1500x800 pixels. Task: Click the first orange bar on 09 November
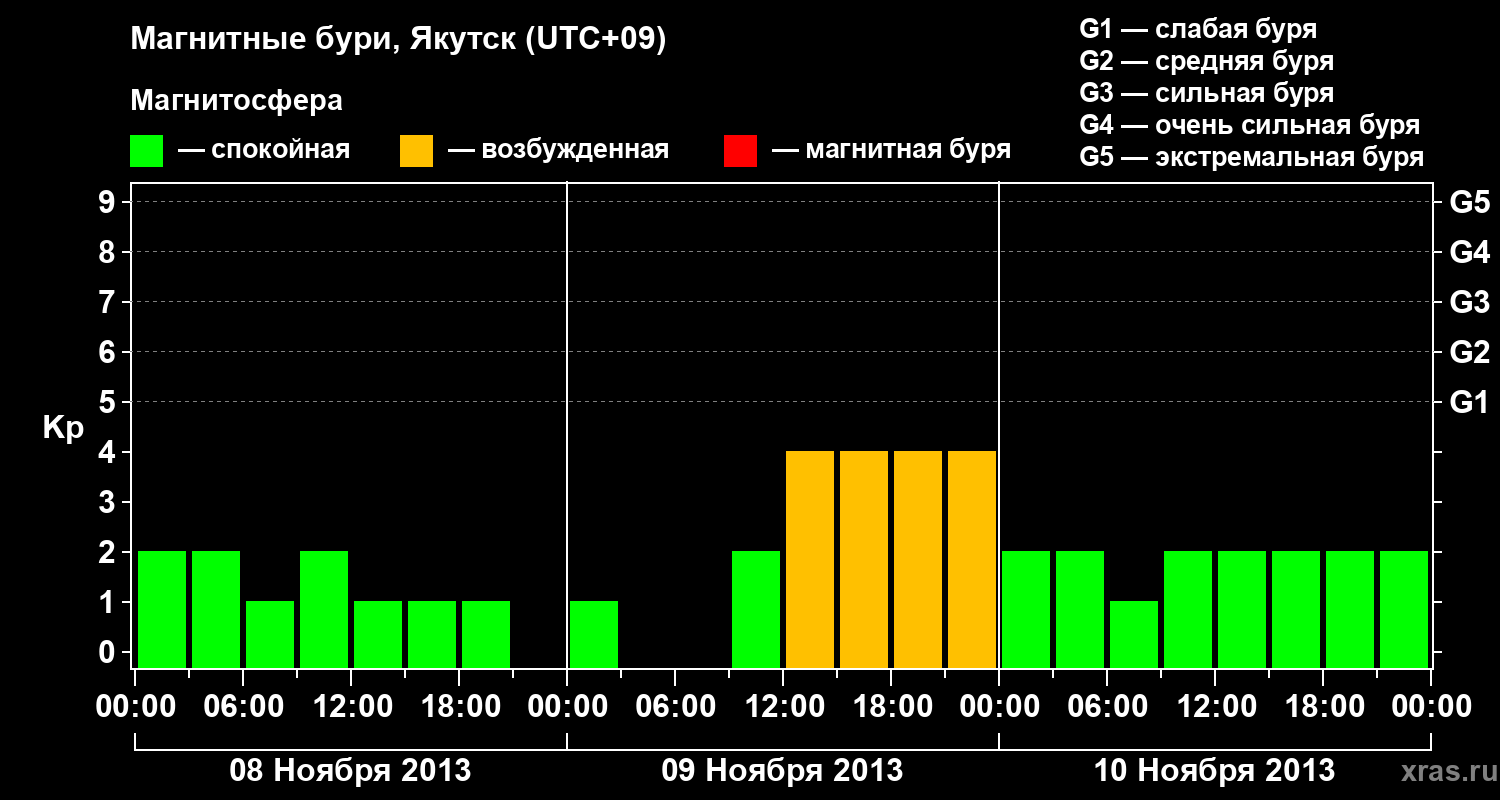pos(810,559)
